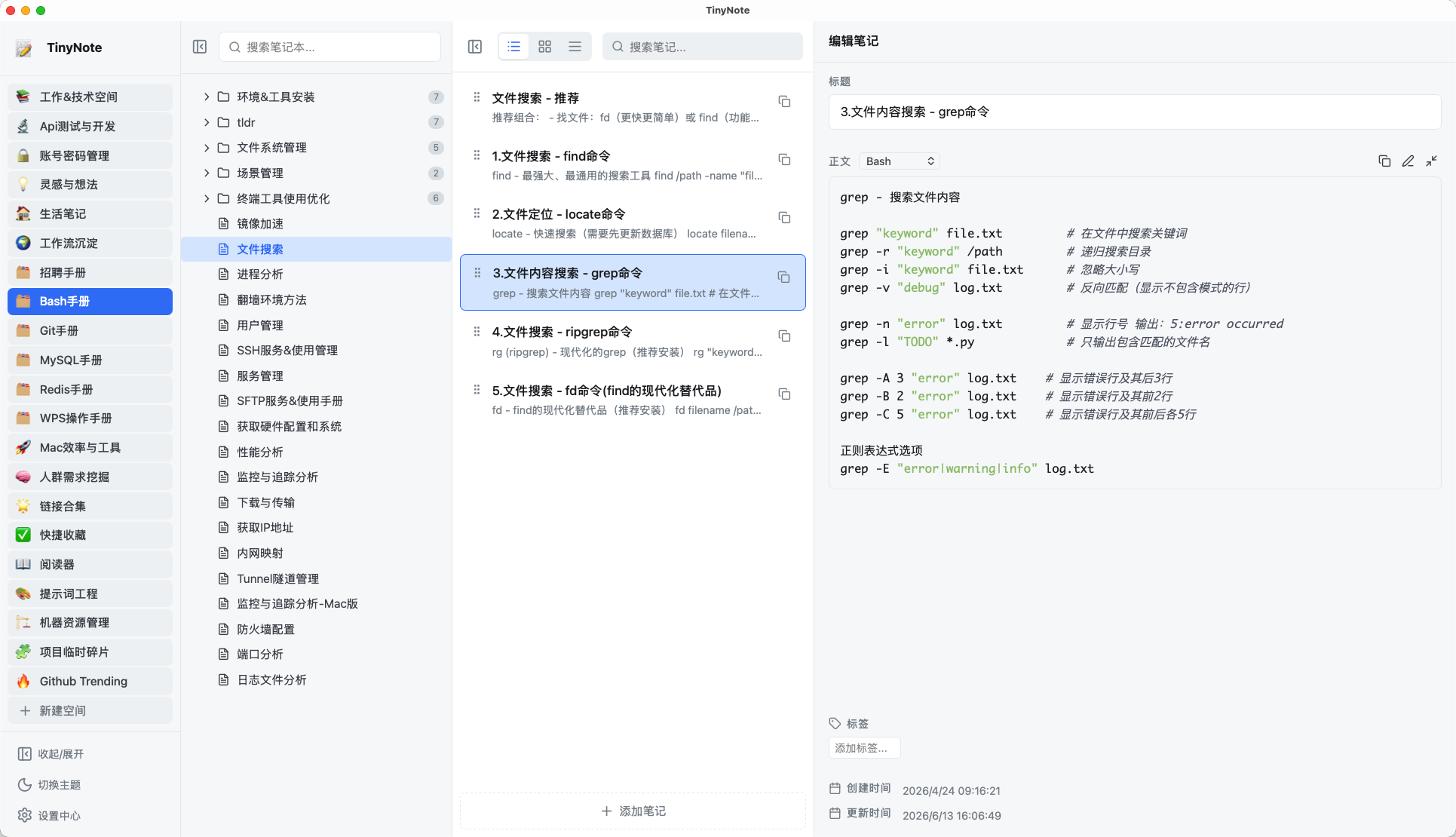Open the Github Trending space
The image size is (1456, 837).
[90, 681]
